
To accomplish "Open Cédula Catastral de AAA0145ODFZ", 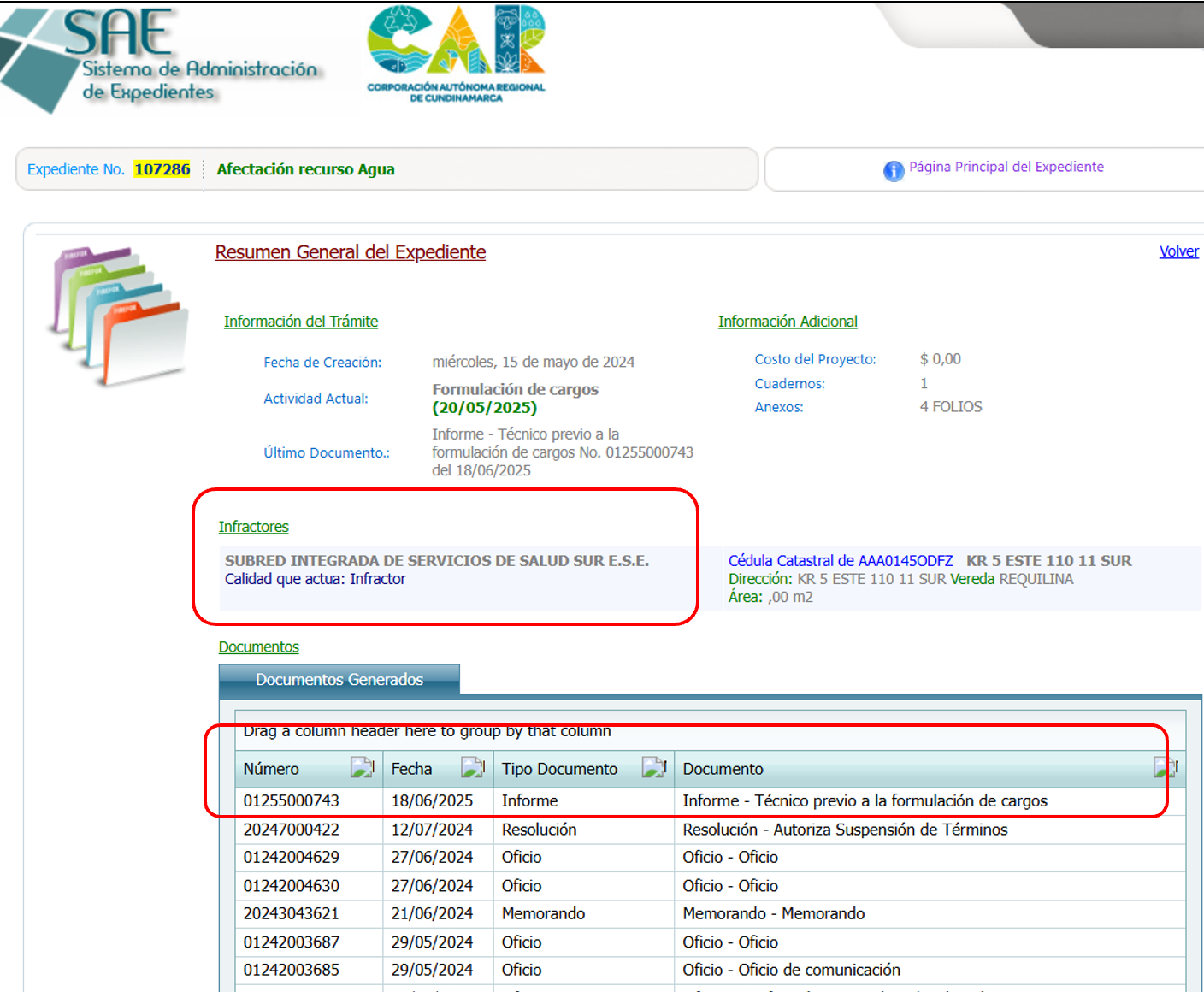I will (841, 560).
